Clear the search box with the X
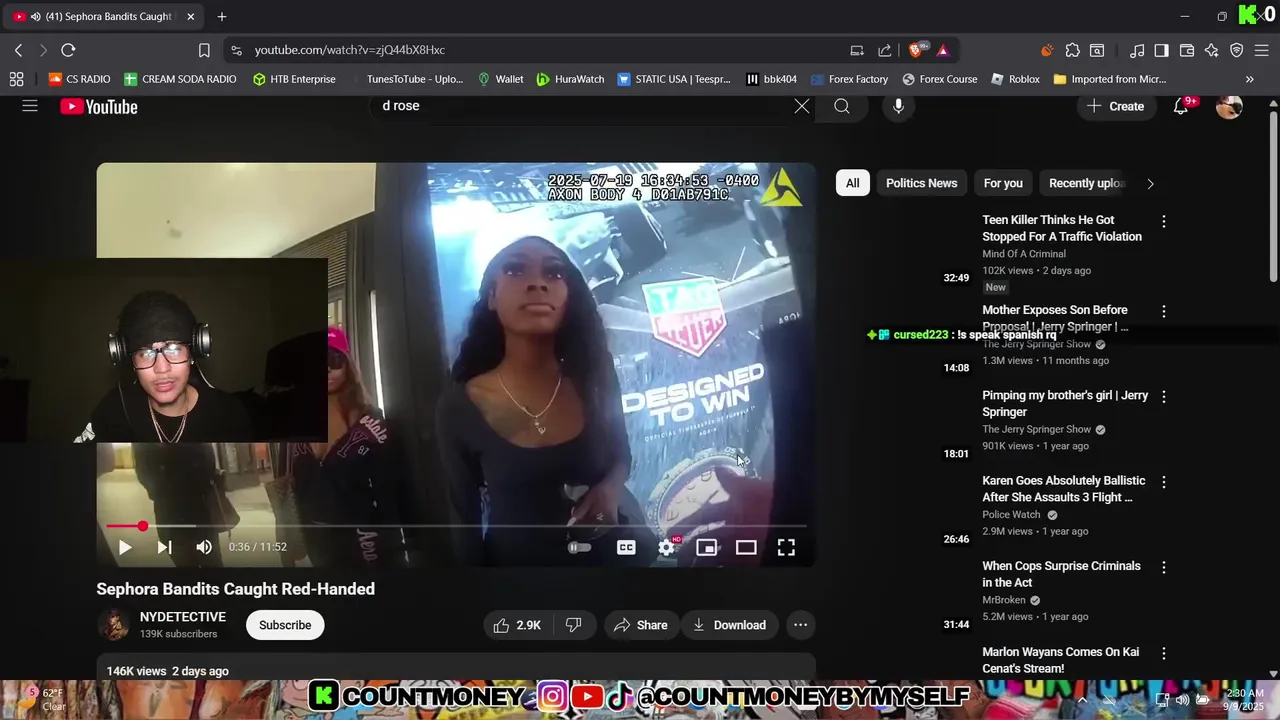Viewport: 1280px width, 720px height. pos(802,106)
